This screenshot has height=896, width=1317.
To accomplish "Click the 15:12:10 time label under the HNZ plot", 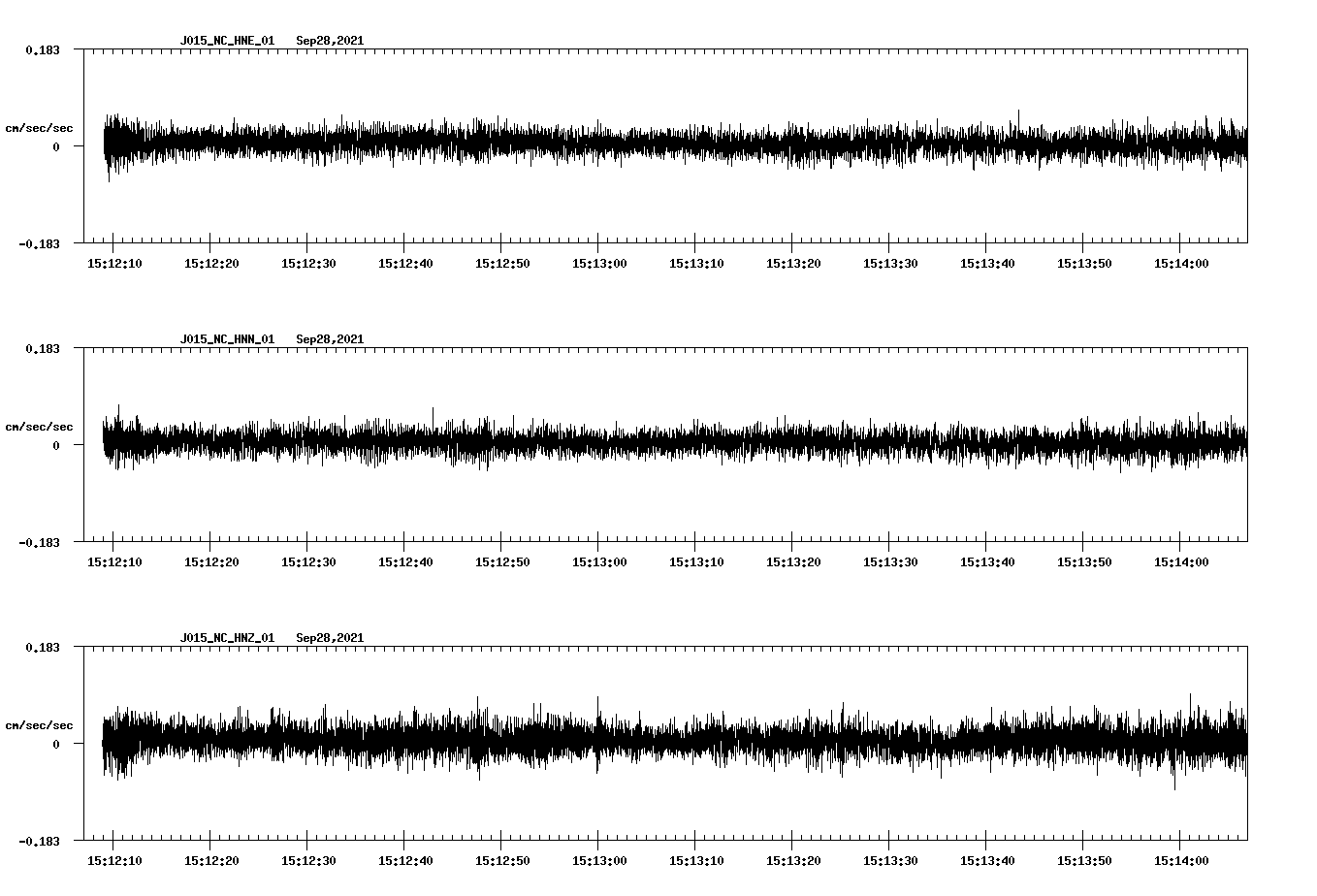I will point(114,860).
